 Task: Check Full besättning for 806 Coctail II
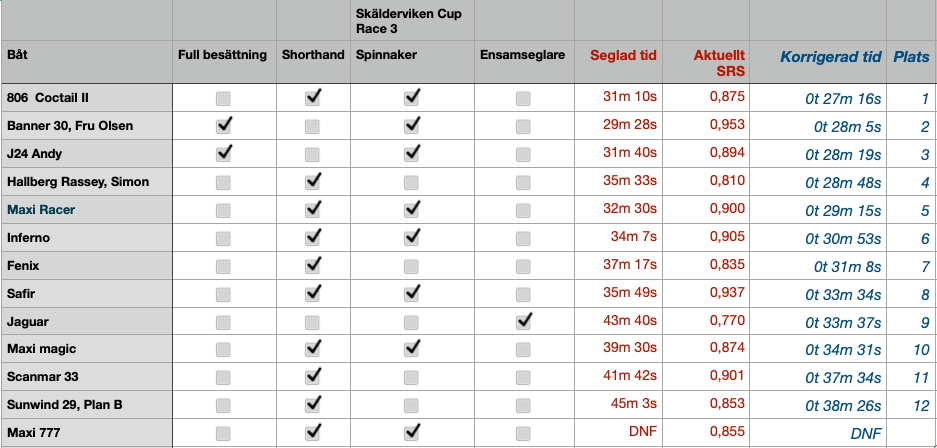(223, 98)
